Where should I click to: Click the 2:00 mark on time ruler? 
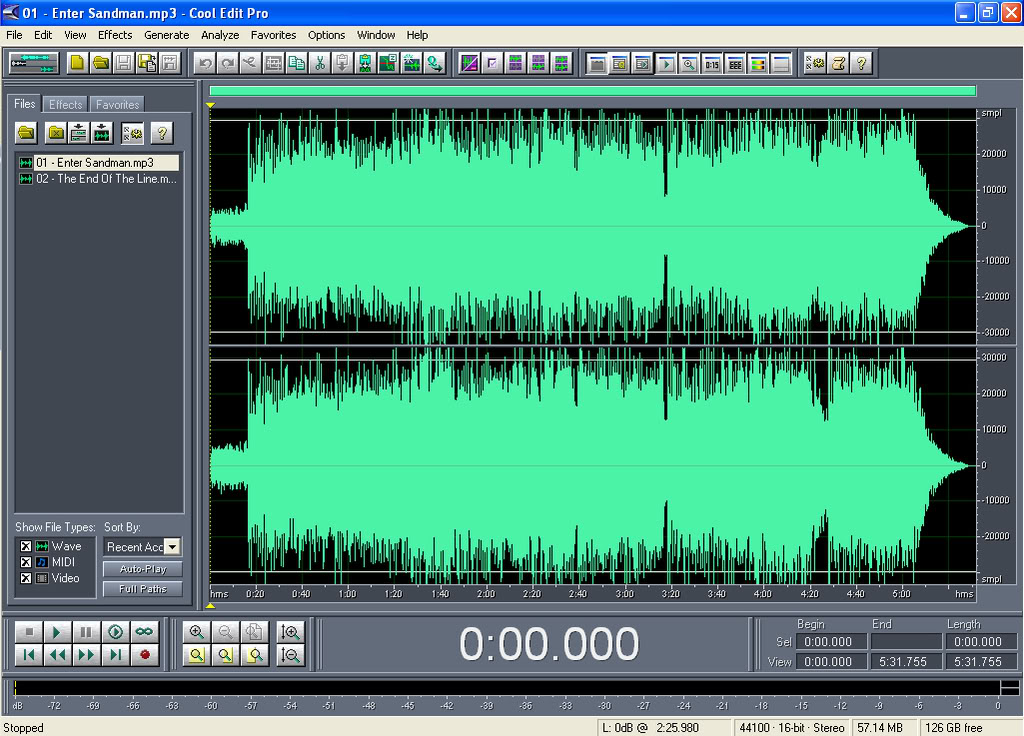(486, 594)
